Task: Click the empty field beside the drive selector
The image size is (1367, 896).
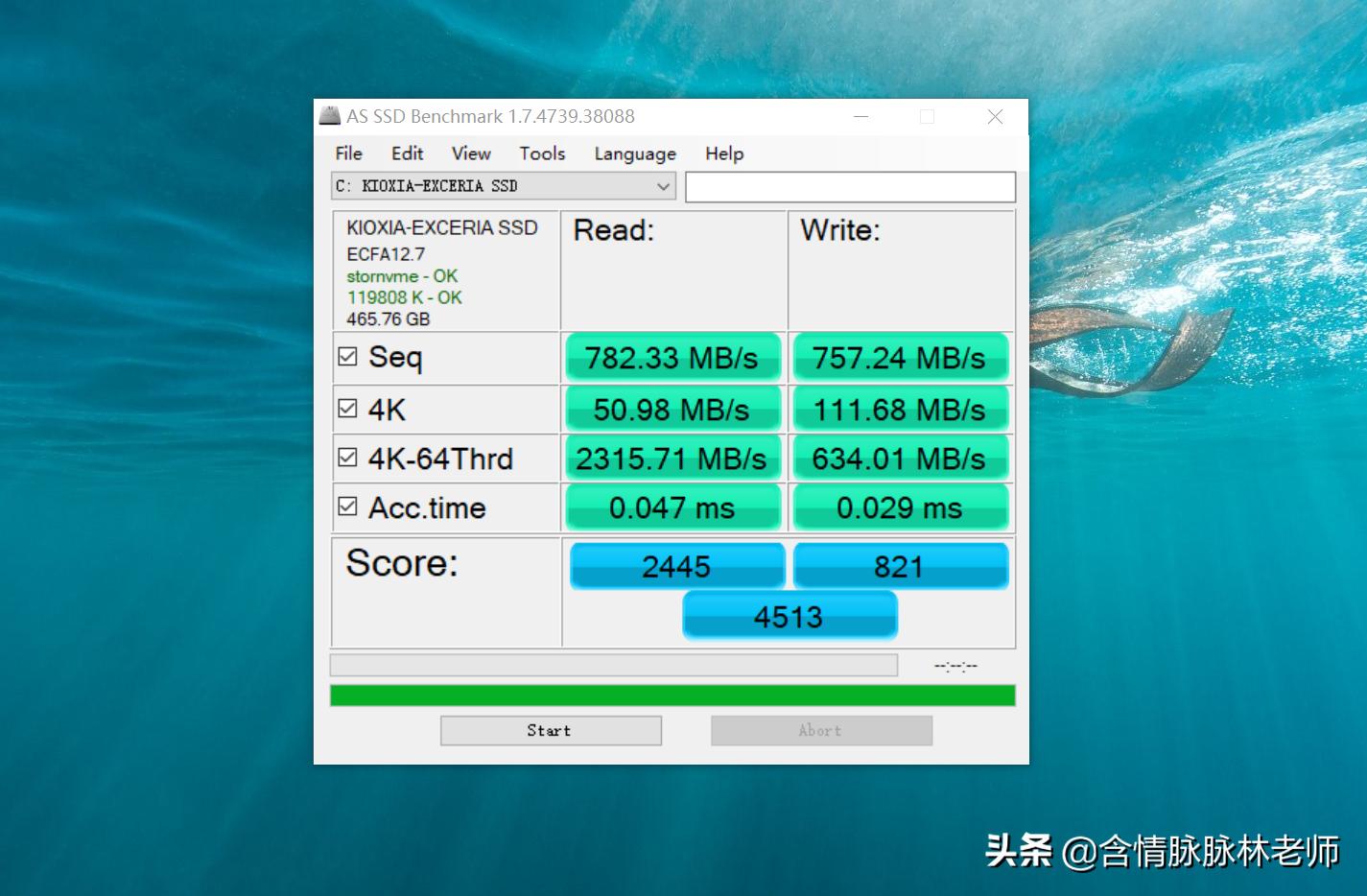Action: pyautogui.click(x=850, y=186)
